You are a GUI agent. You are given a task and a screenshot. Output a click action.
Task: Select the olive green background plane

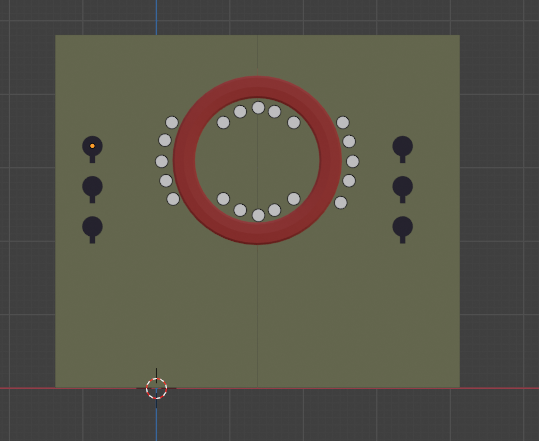(x=257, y=309)
